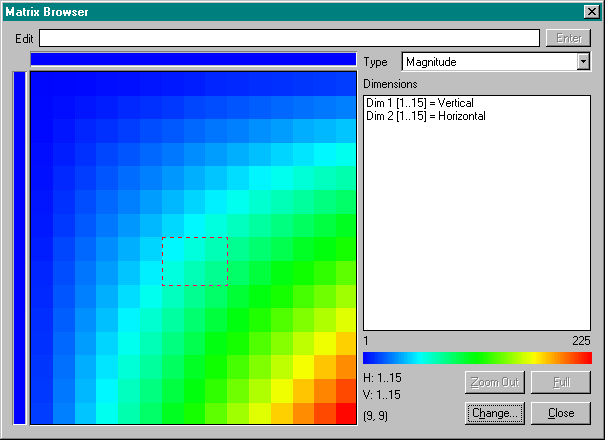Select the Magnitude type combo box
The width and height of the screenshot is (605, 440).
[496, 62]
